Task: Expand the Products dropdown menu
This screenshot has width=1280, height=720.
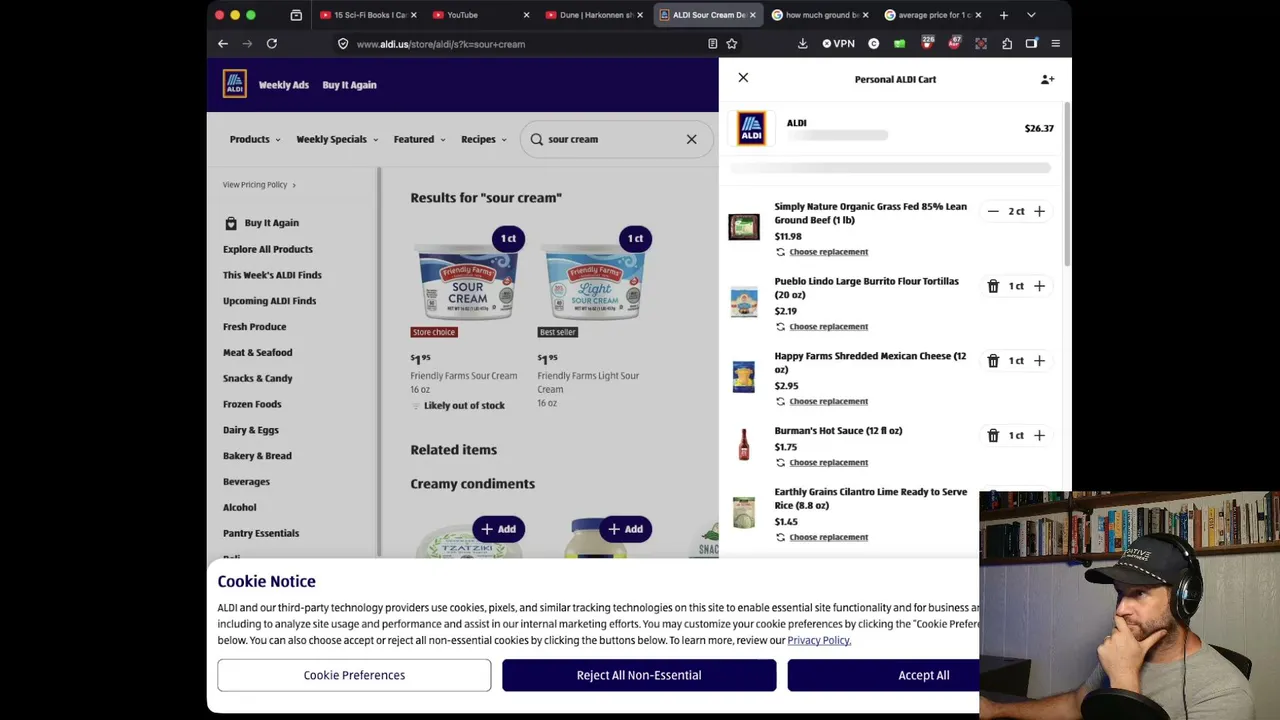Action: [x=255, y=140]
